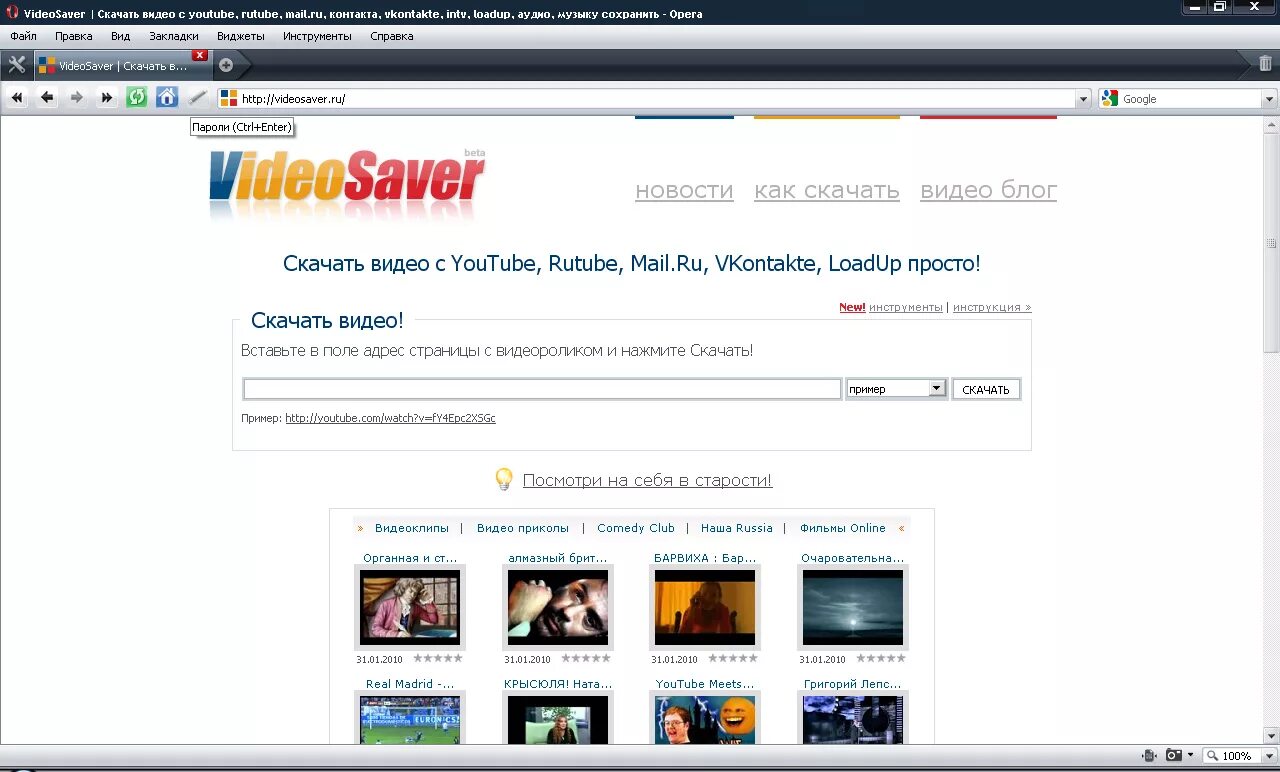Open the 'КРЫСЮЛЯ! Ната...' video thumbnail
Viewport: 1280px width, 772px height.
coord(558,719)
